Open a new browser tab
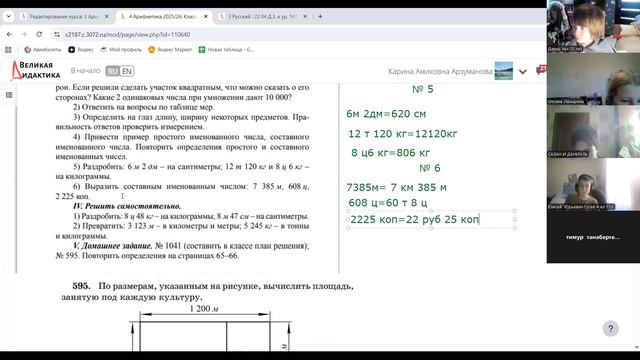Image resolution: width=640 pixels, height=360 pixels. [x=320, y=16]
